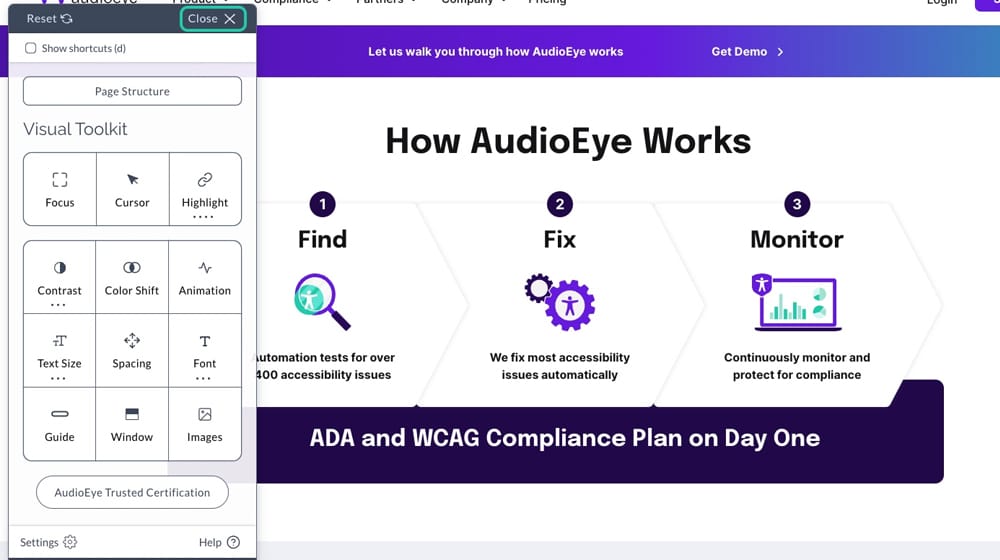Enable the reading Guide tool
The image size is (1000, 560).
pos(59,424)
